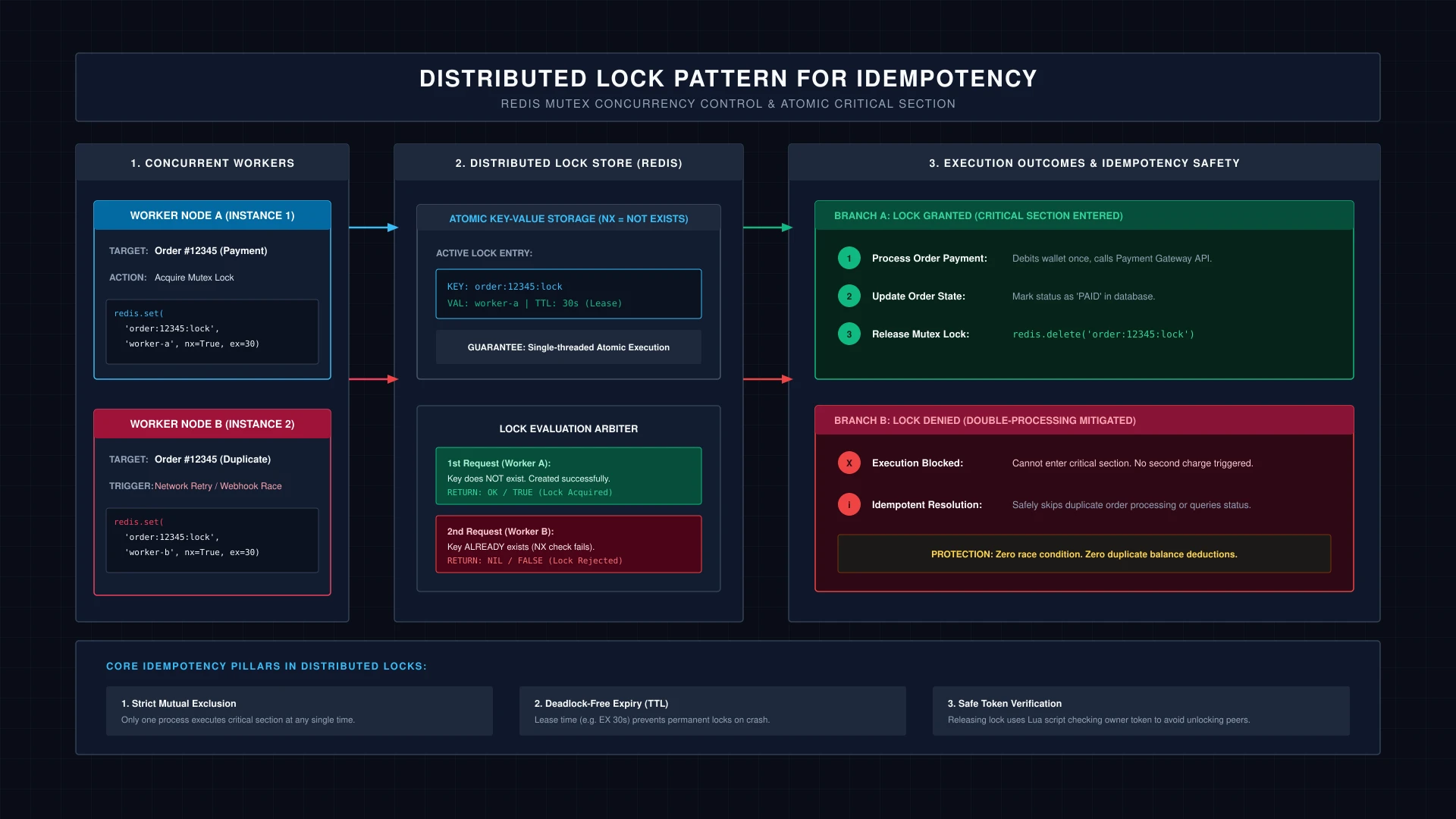This screenshot has width=1456, height=819.
Task: Click green step 3 circle icon
Action: pyautogui.click(x=849, y=334)
